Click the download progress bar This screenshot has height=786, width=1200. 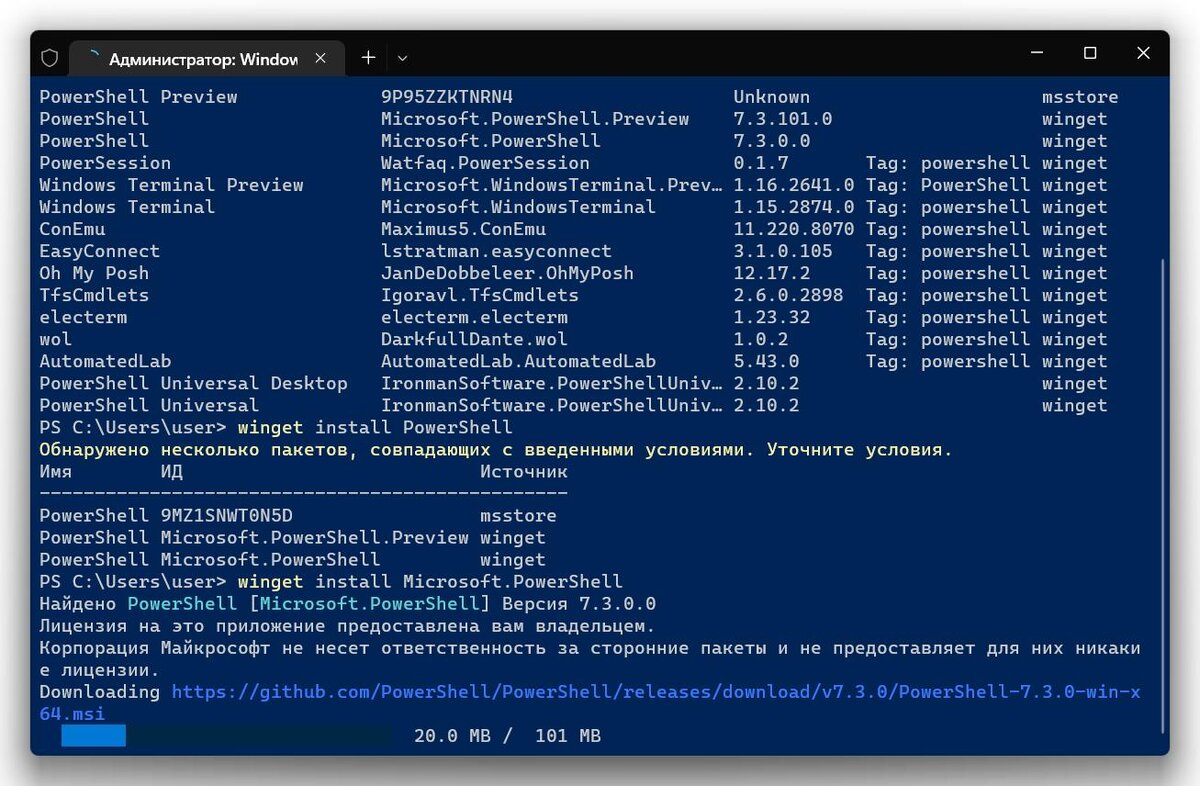[226, 736]
